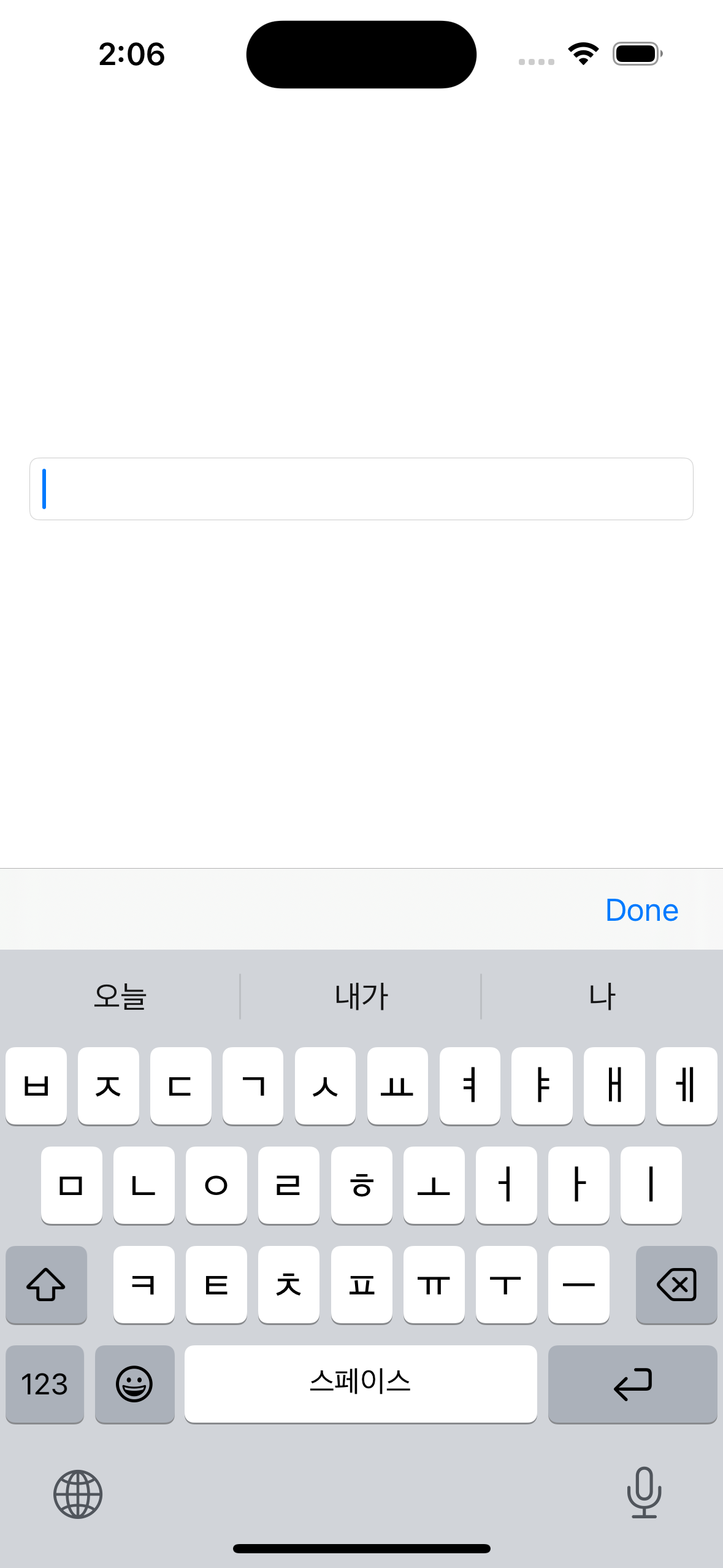The image size is (723, 1568).
Task: Tap the globe keyboard switcher icon
Action: point(78,1494)
